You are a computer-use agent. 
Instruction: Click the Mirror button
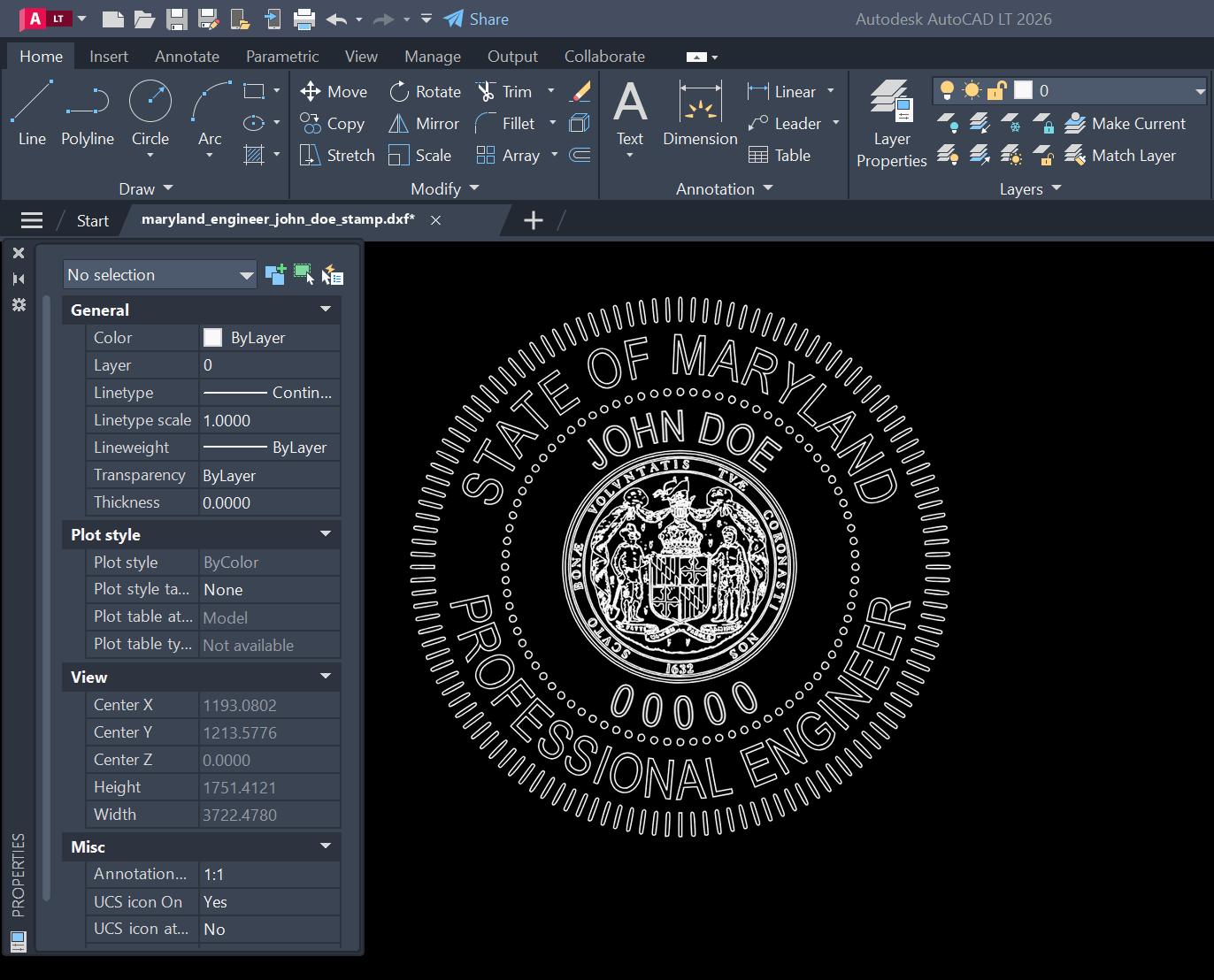(x=424, y=123)
